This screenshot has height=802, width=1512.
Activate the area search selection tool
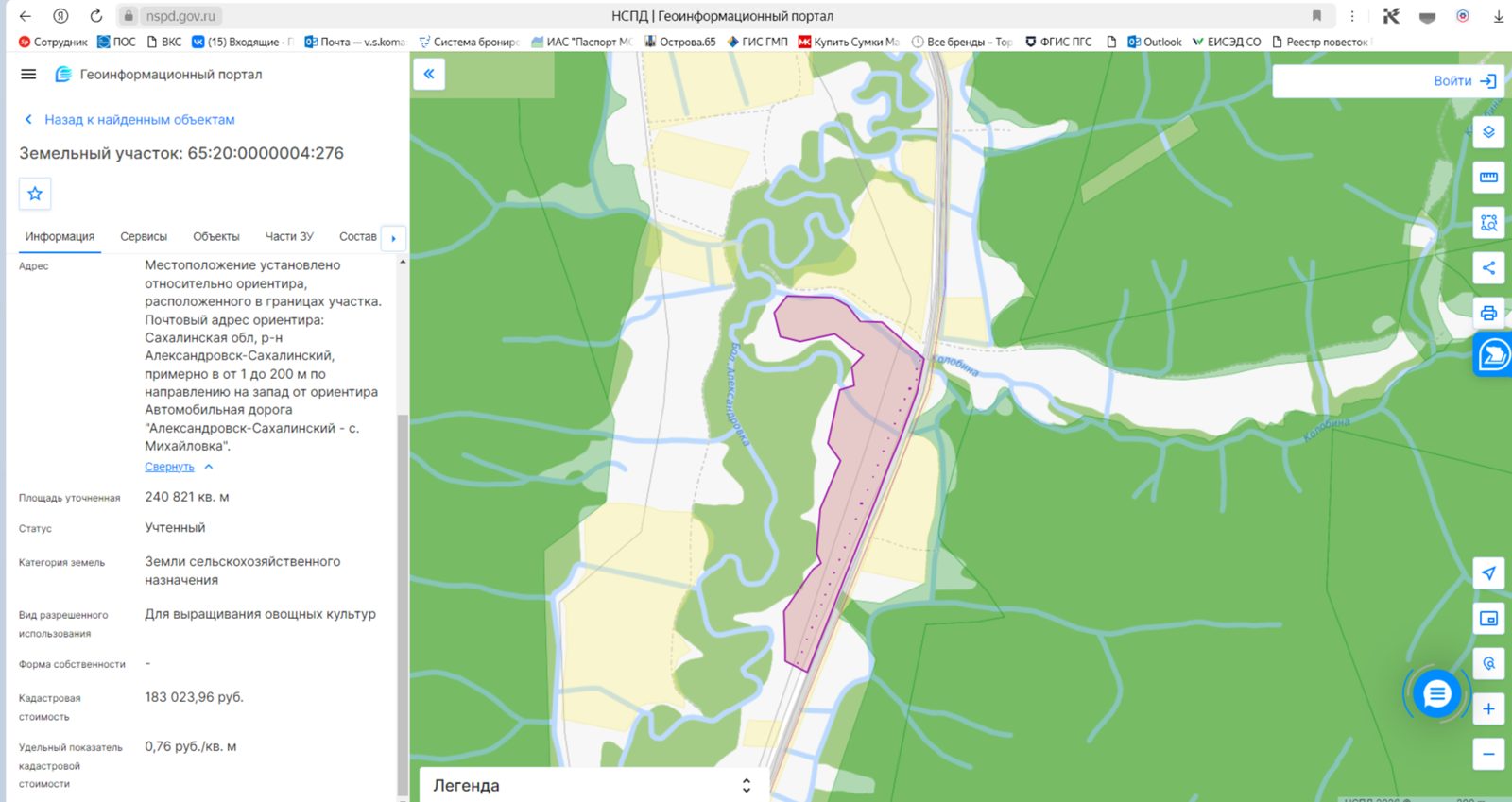(x=1488, y=223)
